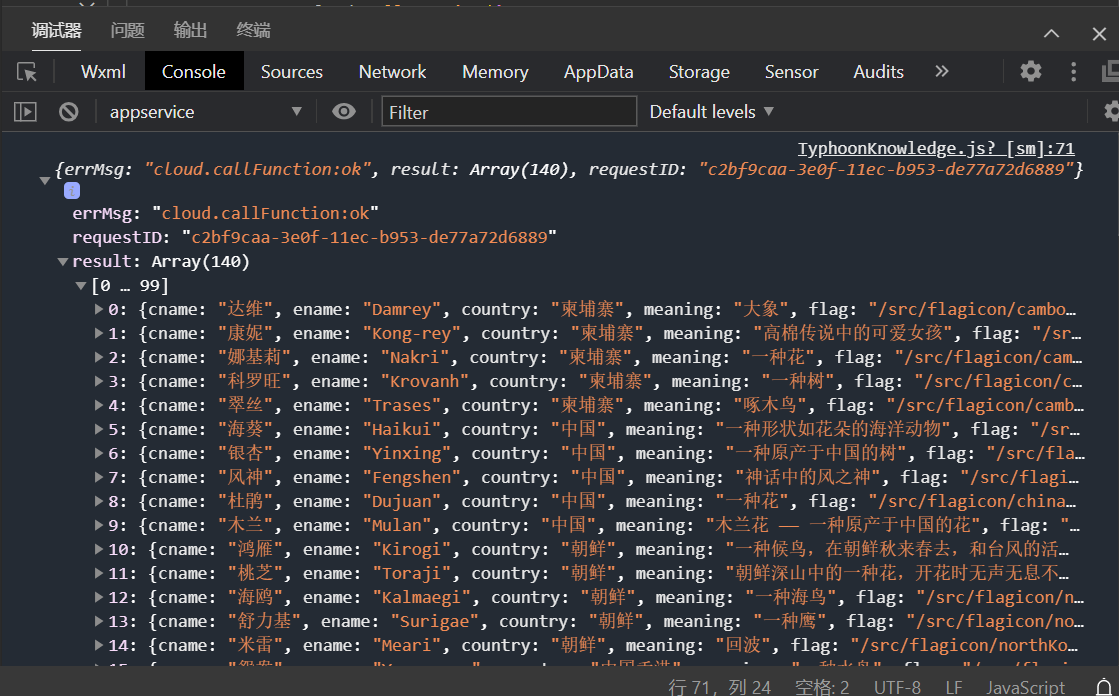This screenshot has width=1119, height=696.
Task: Switch to the 终端 tab
Action: point(253,30)
